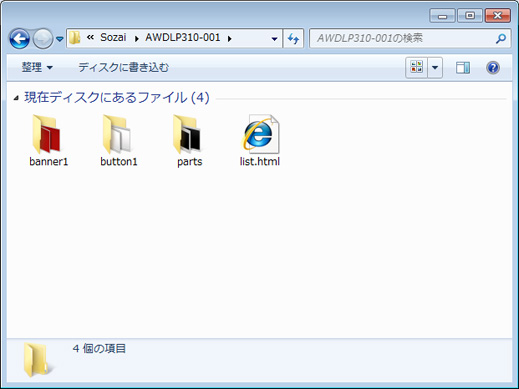519x389 pixels.
Task: Minimize the Explorer window
Action: coord(442,16)
